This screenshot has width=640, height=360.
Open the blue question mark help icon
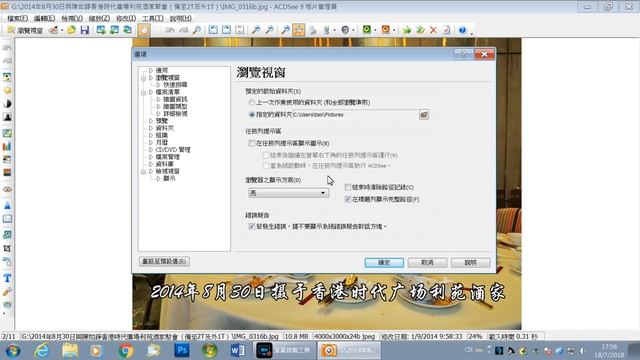[x=462, y=30]
